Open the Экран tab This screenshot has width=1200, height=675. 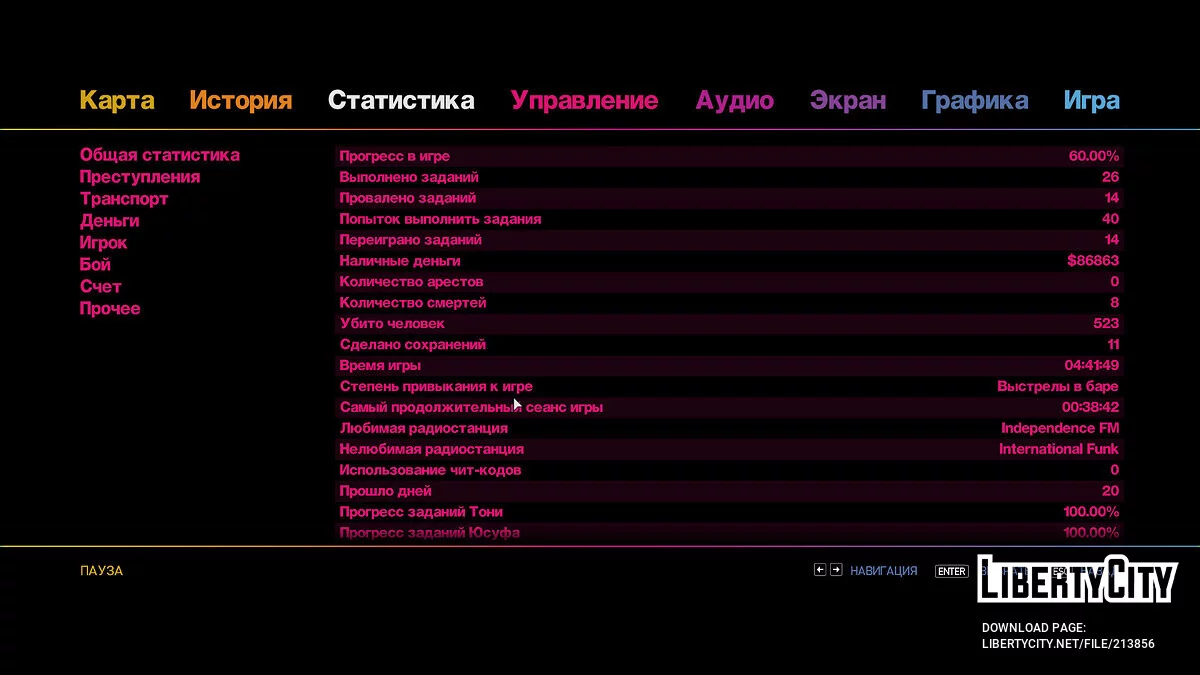pyautogui.click(x=848, y=101)
